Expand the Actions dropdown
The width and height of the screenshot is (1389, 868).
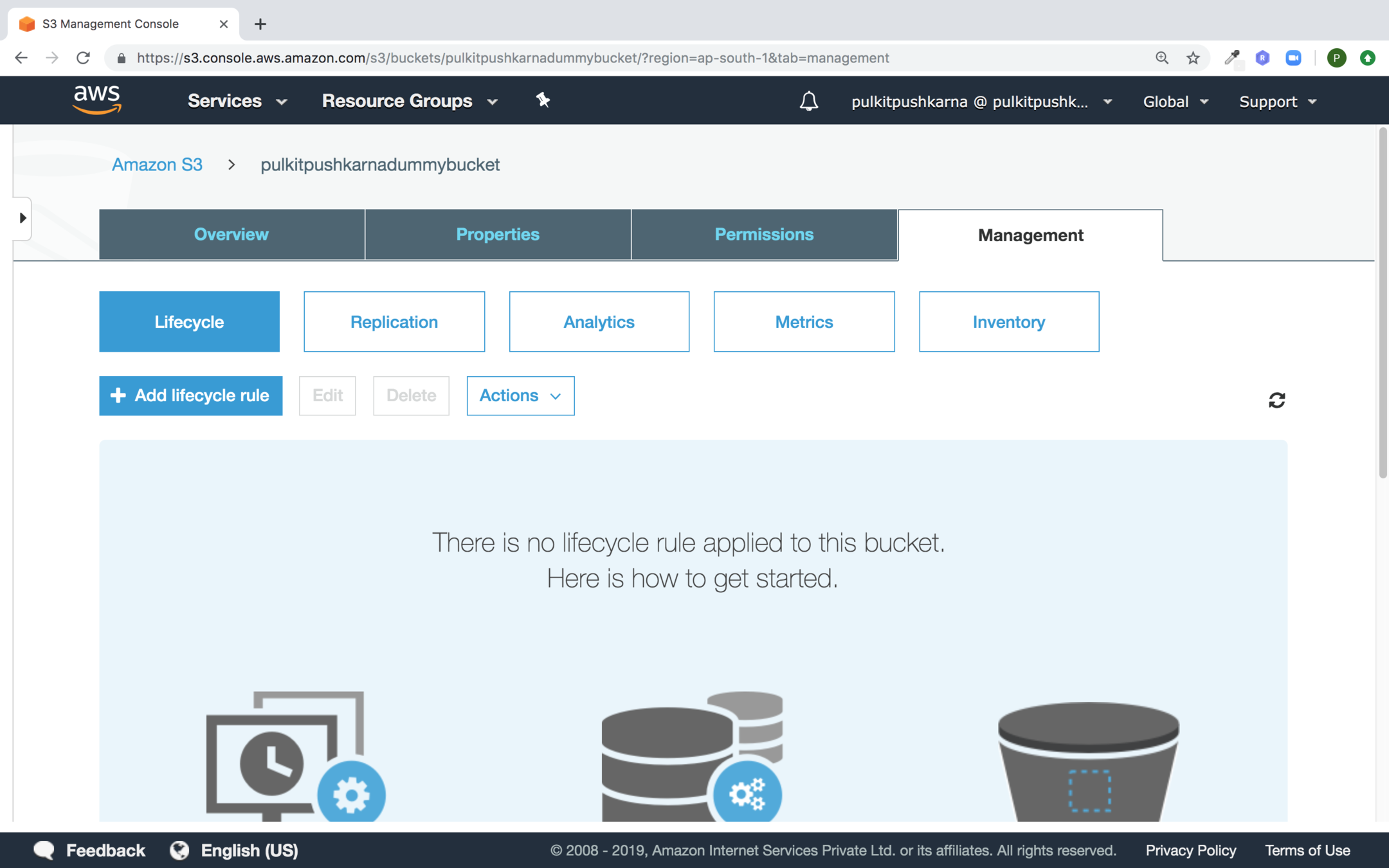520,395
